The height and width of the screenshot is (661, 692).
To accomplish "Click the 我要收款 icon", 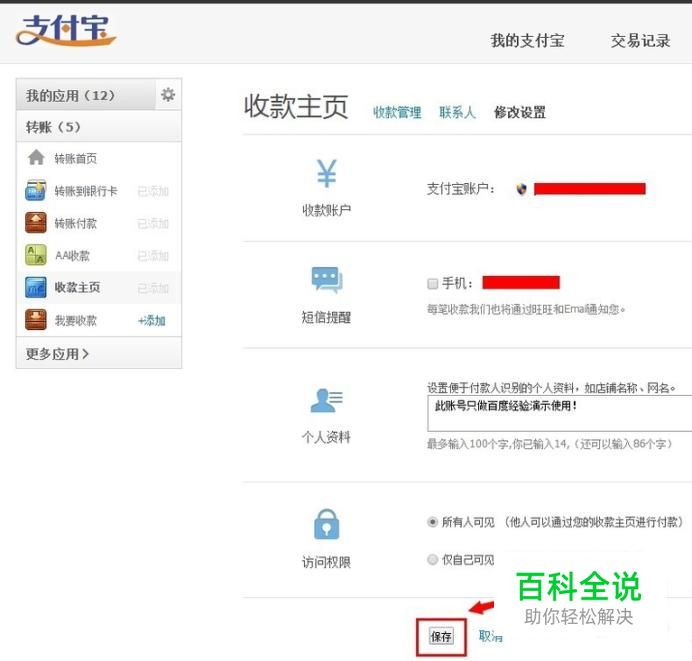I will point(36,319).
